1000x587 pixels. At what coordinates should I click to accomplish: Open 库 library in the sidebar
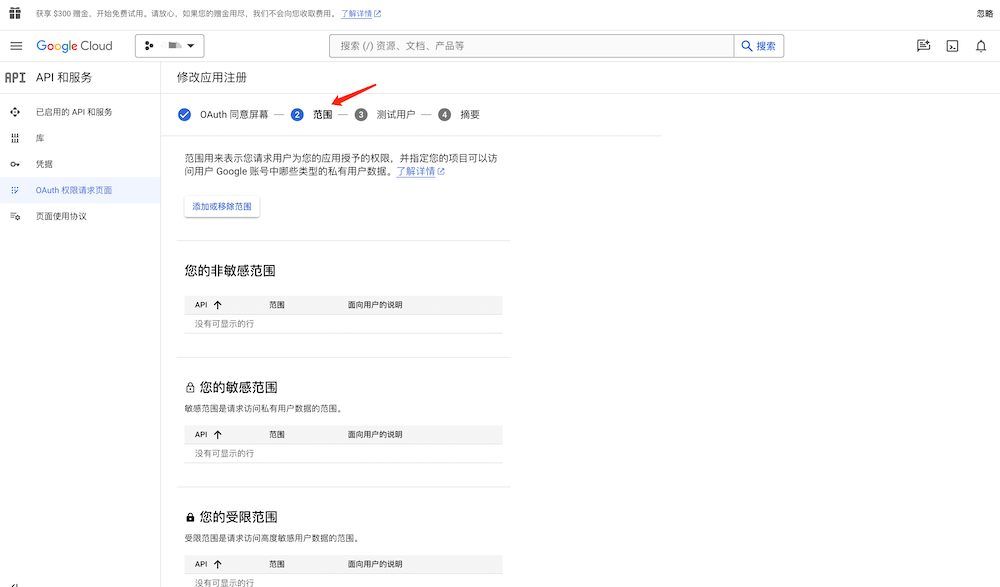(40, 138)
